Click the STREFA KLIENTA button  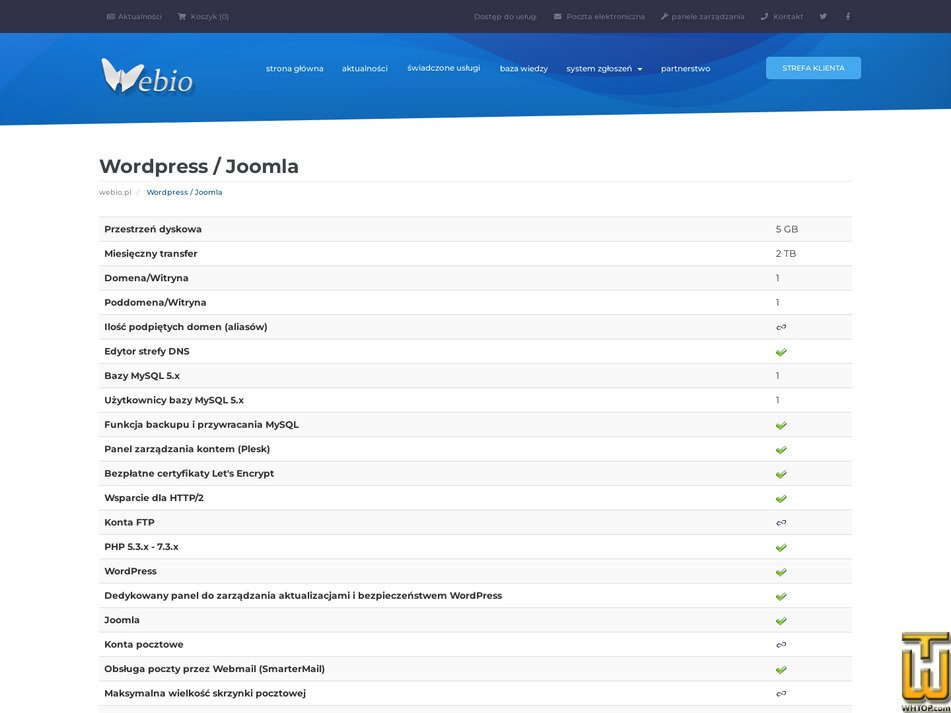[813, 68]
